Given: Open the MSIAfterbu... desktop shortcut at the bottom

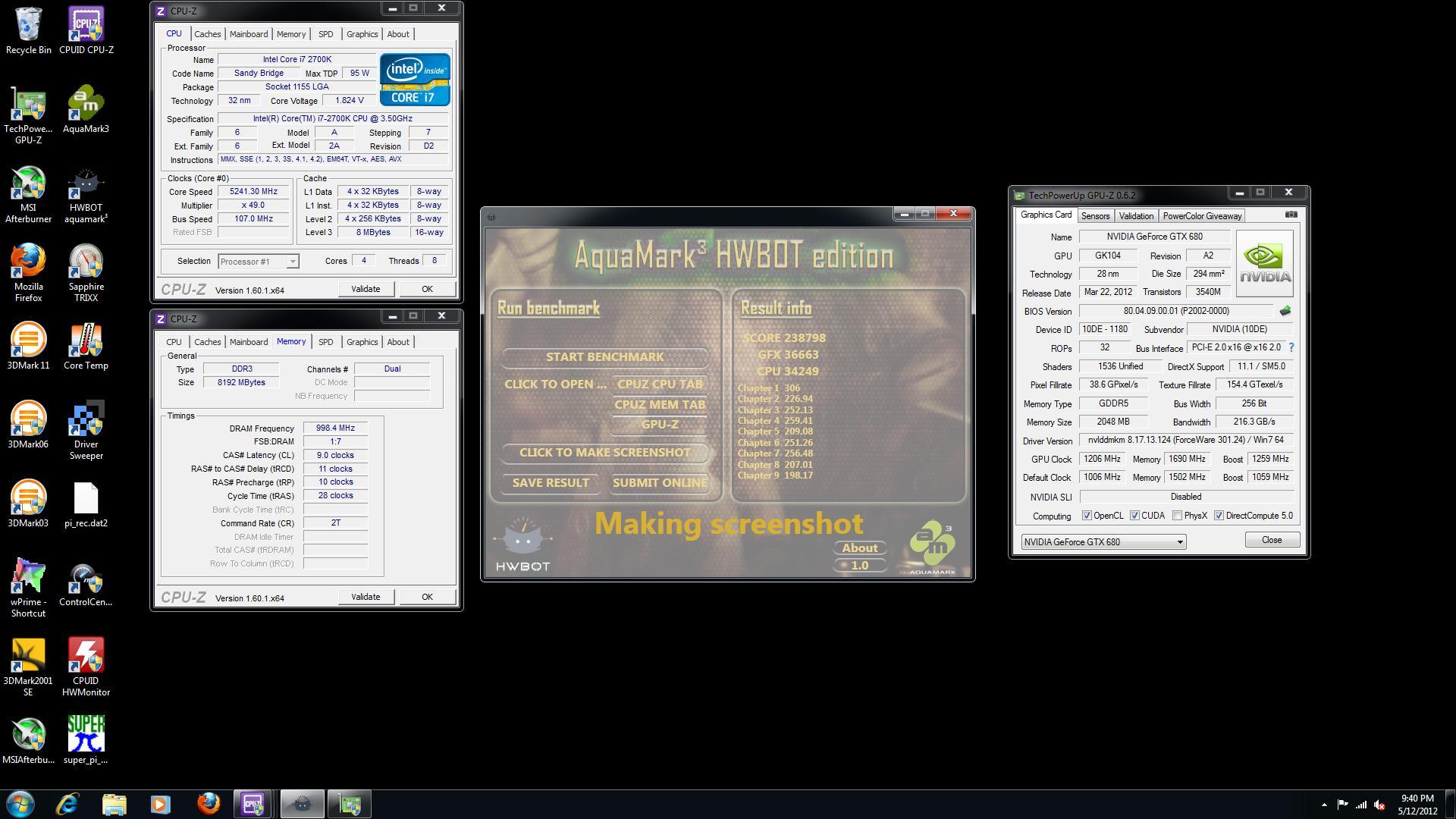Looking at the screenshot, I should point(28,741).
